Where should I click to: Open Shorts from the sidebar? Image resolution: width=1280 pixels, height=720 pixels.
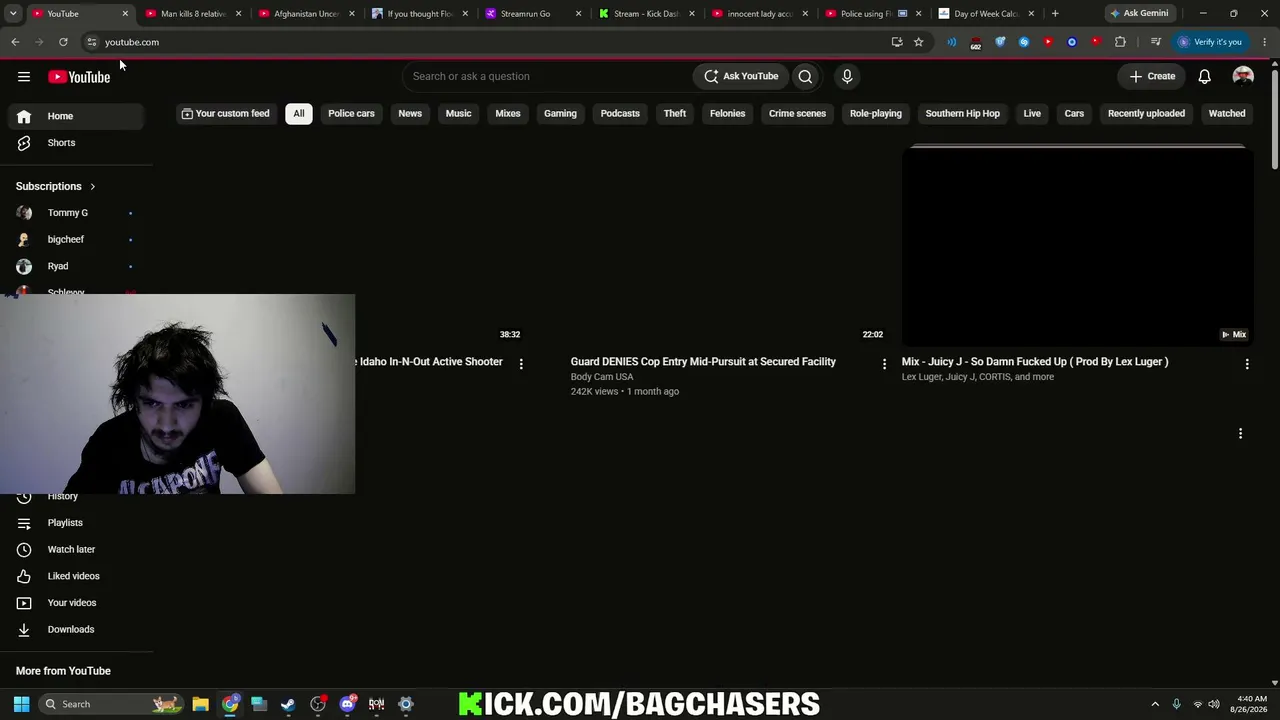point(76,143)
